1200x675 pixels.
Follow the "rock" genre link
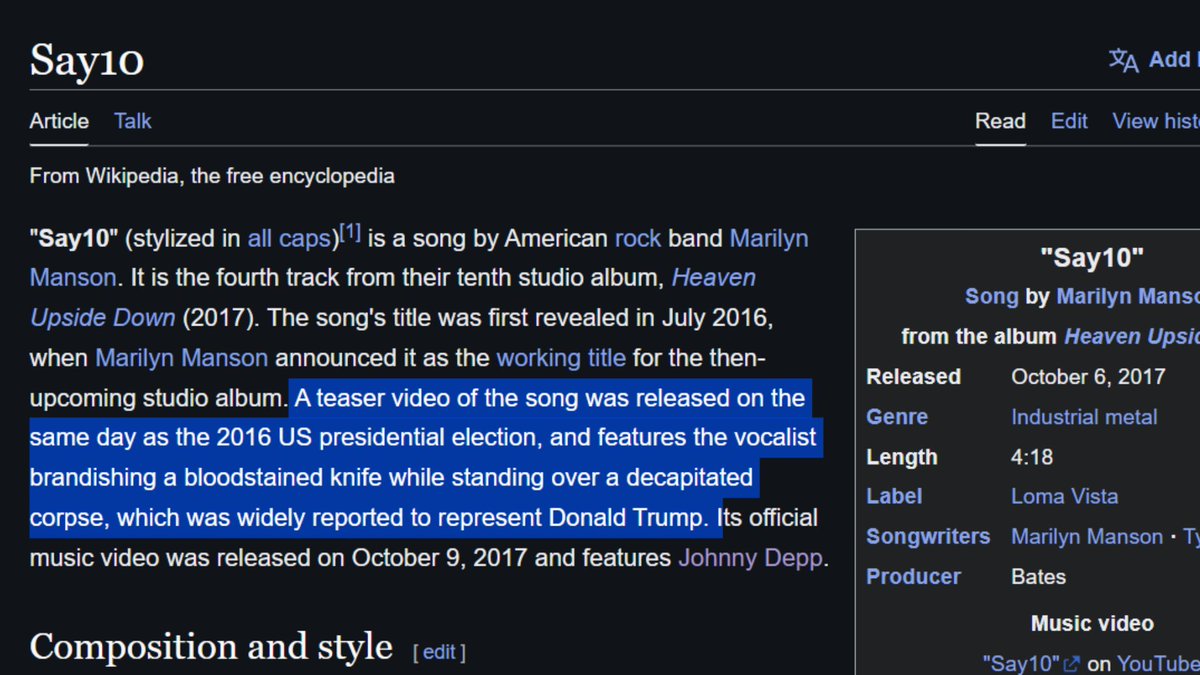pos(638,239)
